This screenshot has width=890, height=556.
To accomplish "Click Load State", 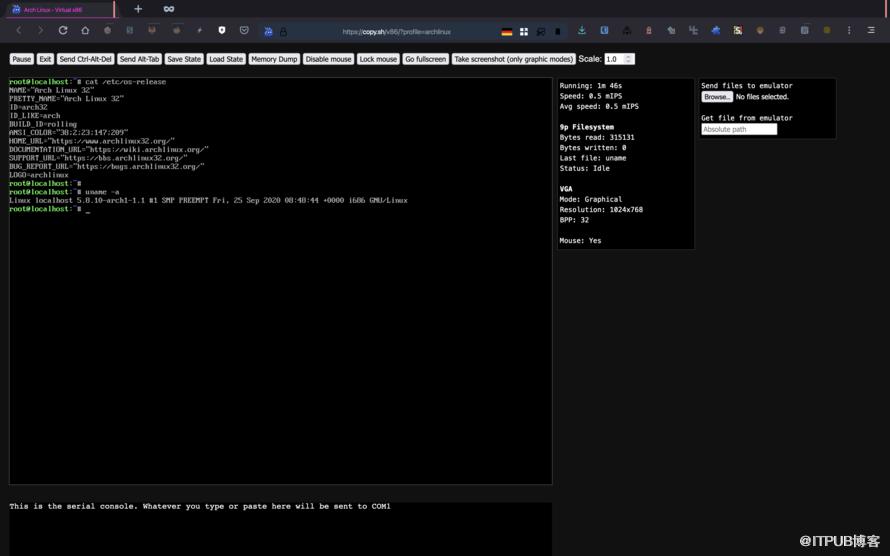I will (x=226, y=59).
